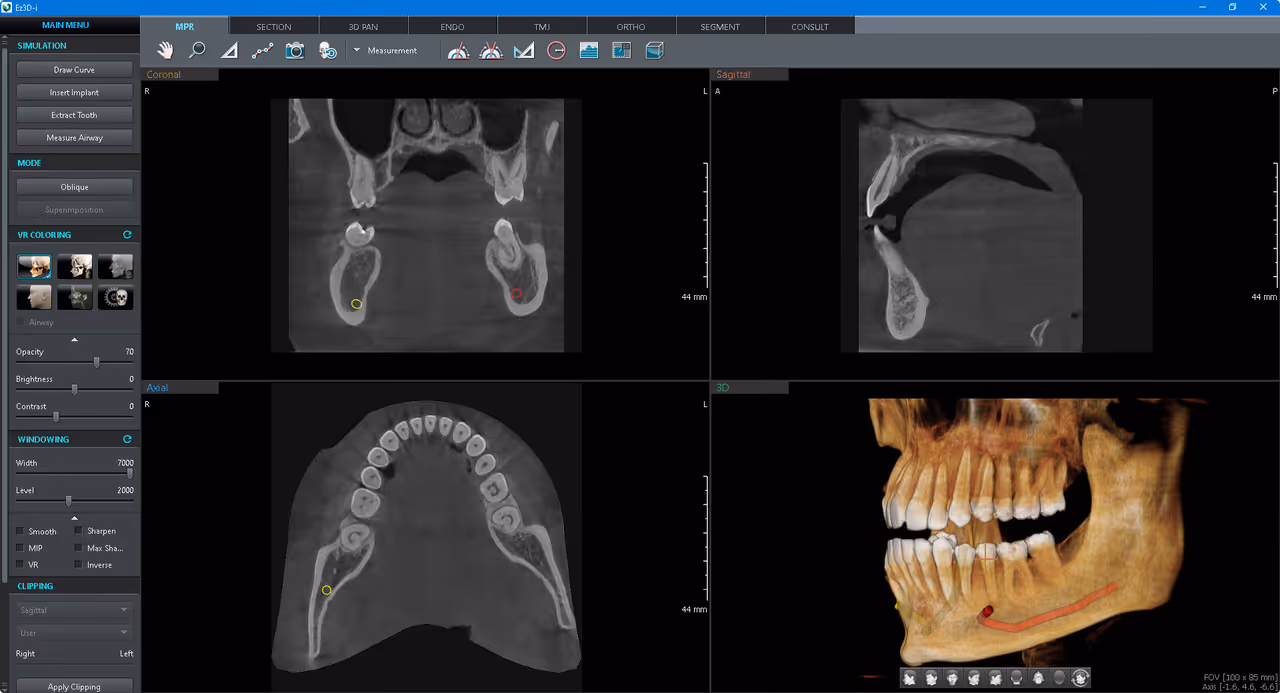This screenshot has height=693, width=1280.
Task: Choose the back-of-head orientation icon
Action: [1016, 678]
